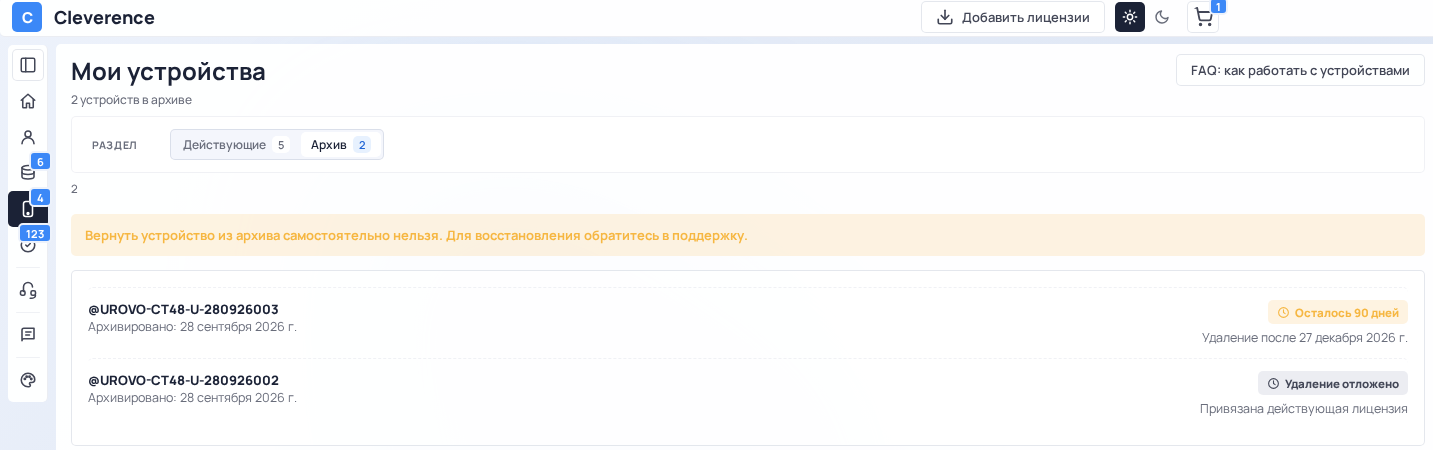Select the devices icon with badge 4
1433x450 pixels.
pos(28,208)
